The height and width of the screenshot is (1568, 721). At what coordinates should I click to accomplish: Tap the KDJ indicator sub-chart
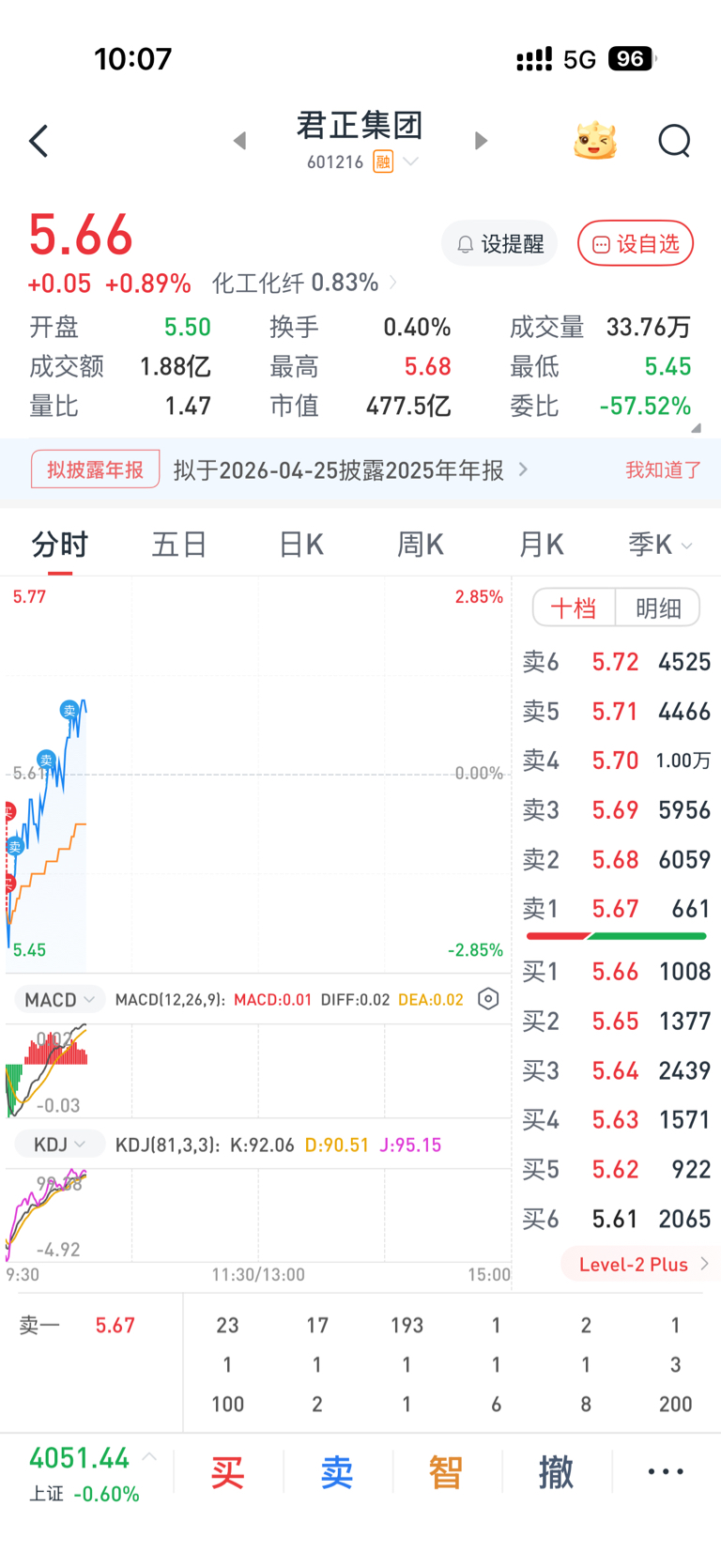click(x=258, y=1214)
